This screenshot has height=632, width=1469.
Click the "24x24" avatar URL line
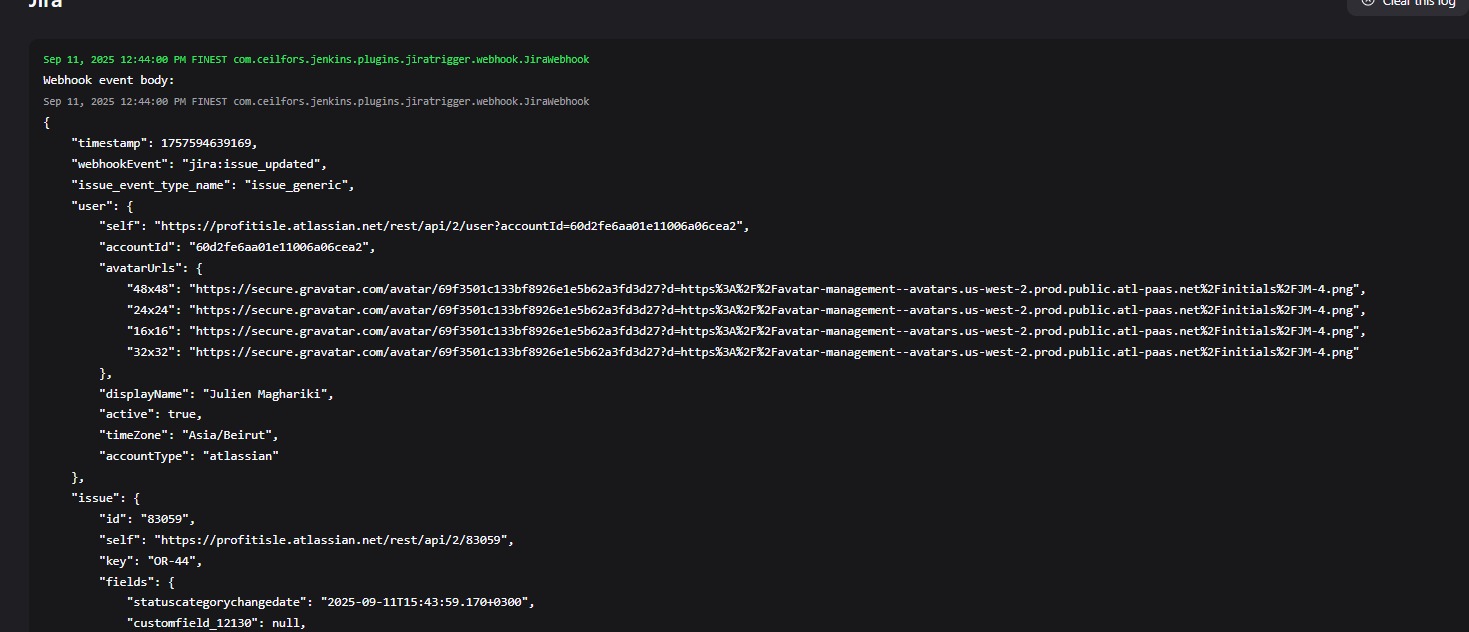tap(746, 311)
